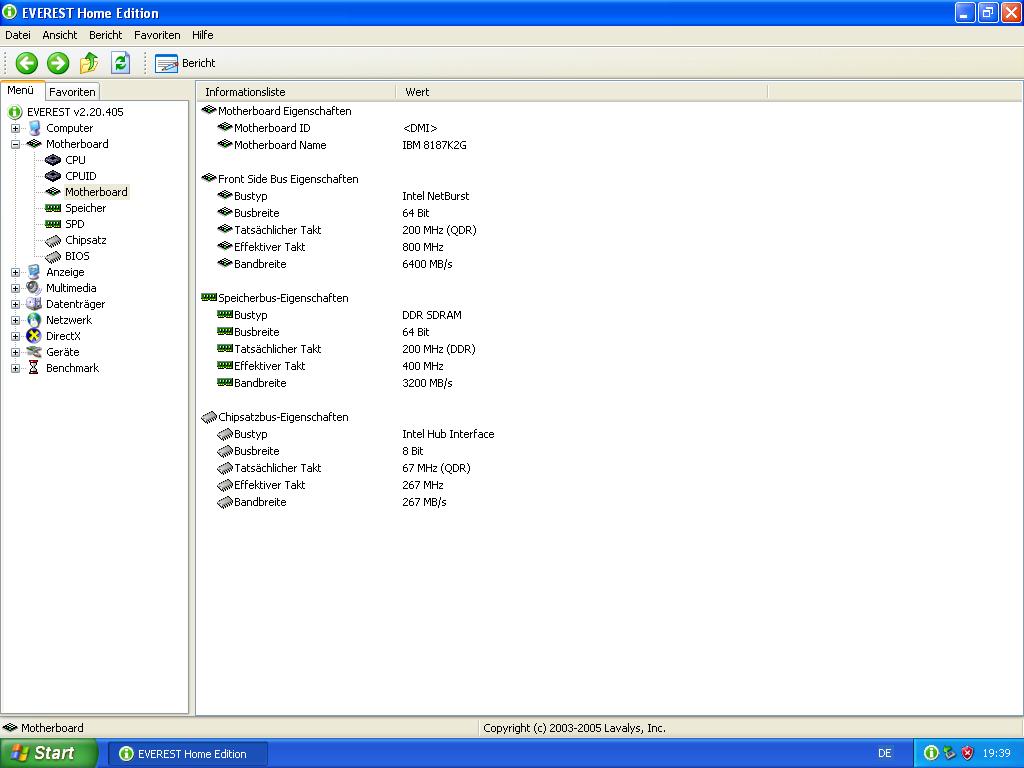
Task: Open the Favoriten menu in menu bar
Action: [x=157, y=35]
